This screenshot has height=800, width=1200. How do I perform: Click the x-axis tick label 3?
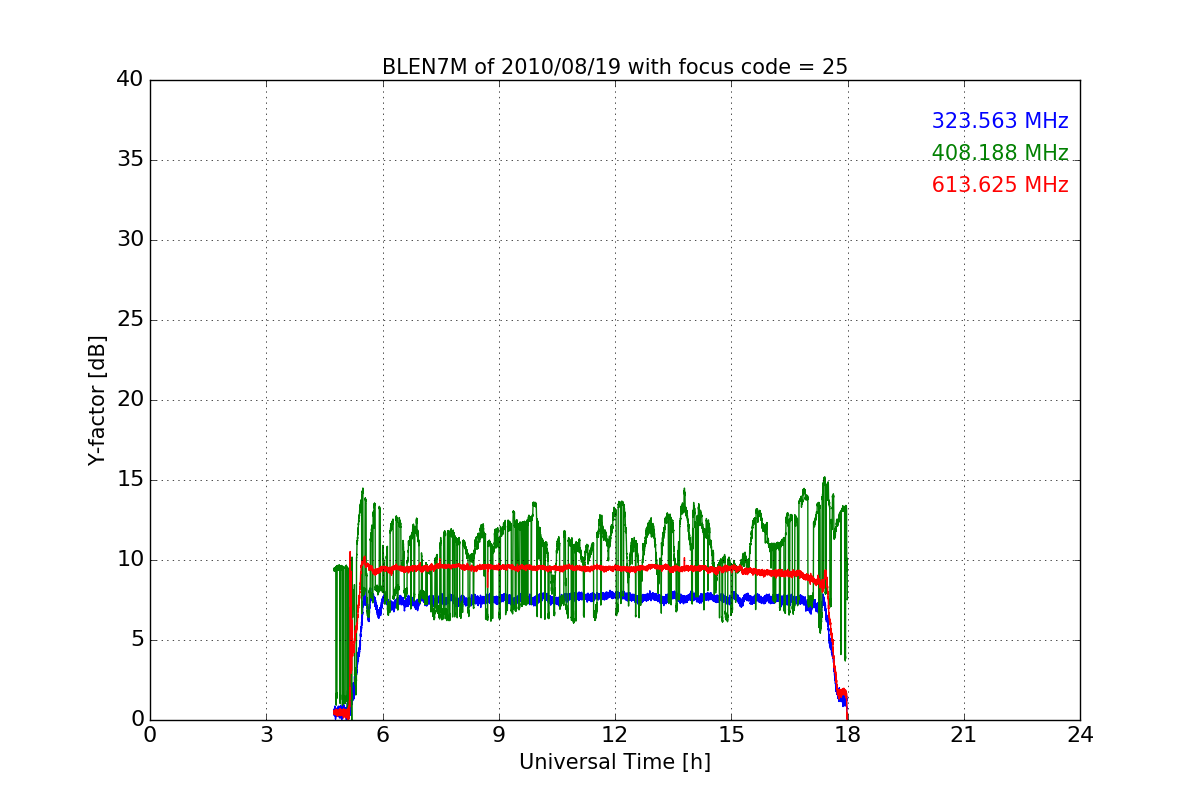266,735
